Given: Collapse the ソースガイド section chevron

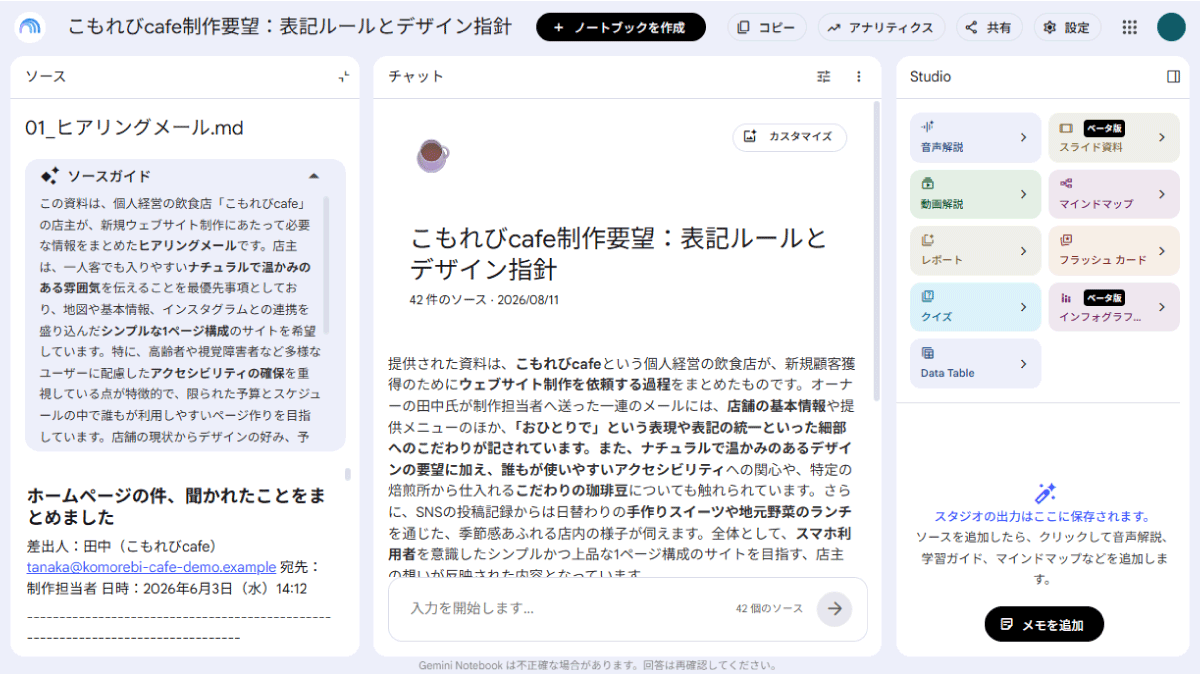Looking at the screenshot, I should tap(314, 176).
